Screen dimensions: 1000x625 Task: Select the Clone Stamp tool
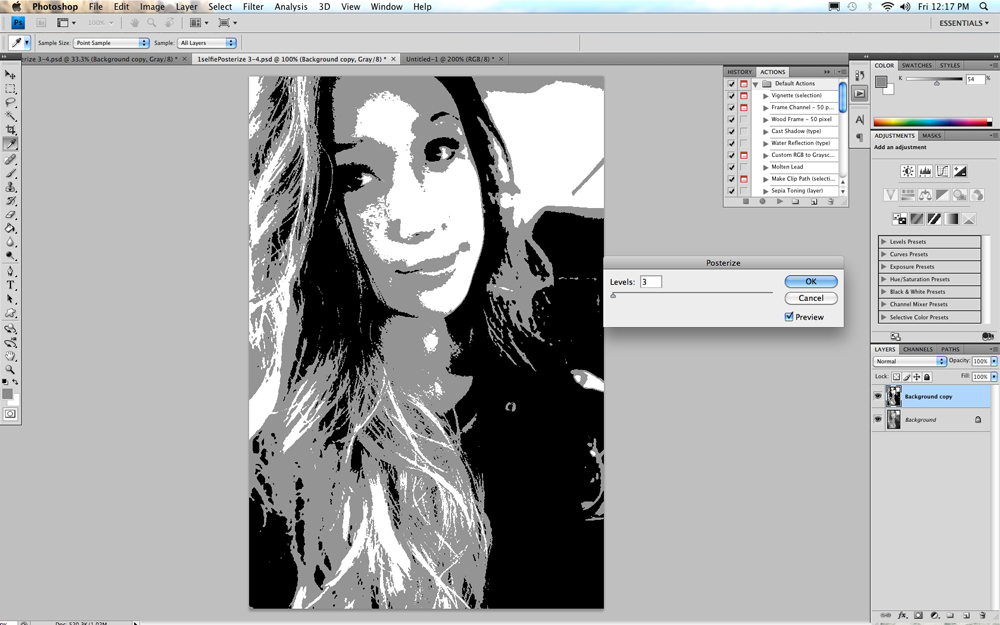click(10, 188)
